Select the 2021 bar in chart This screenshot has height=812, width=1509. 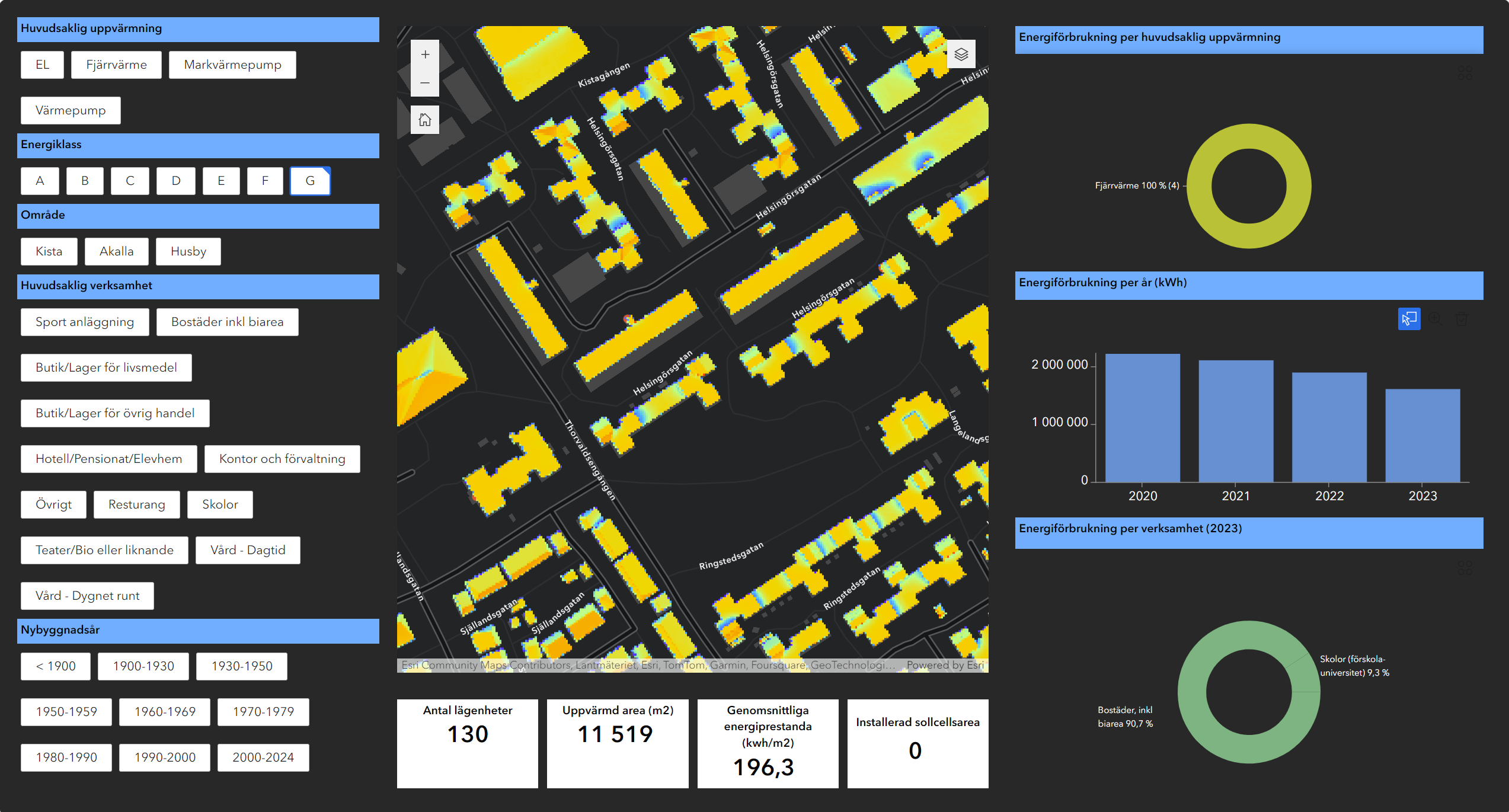(1236, 421)
